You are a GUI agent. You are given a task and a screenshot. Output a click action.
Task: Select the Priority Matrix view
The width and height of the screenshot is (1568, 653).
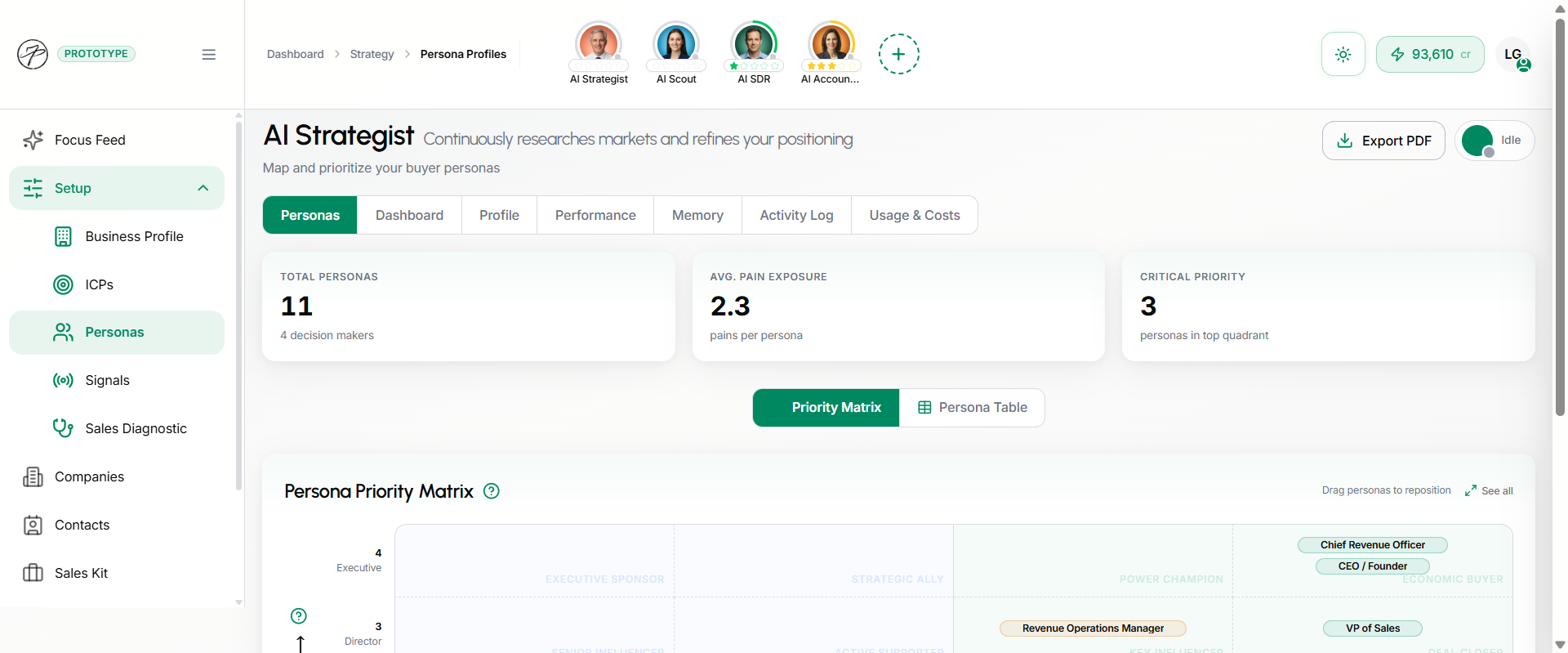click(826, 407)
